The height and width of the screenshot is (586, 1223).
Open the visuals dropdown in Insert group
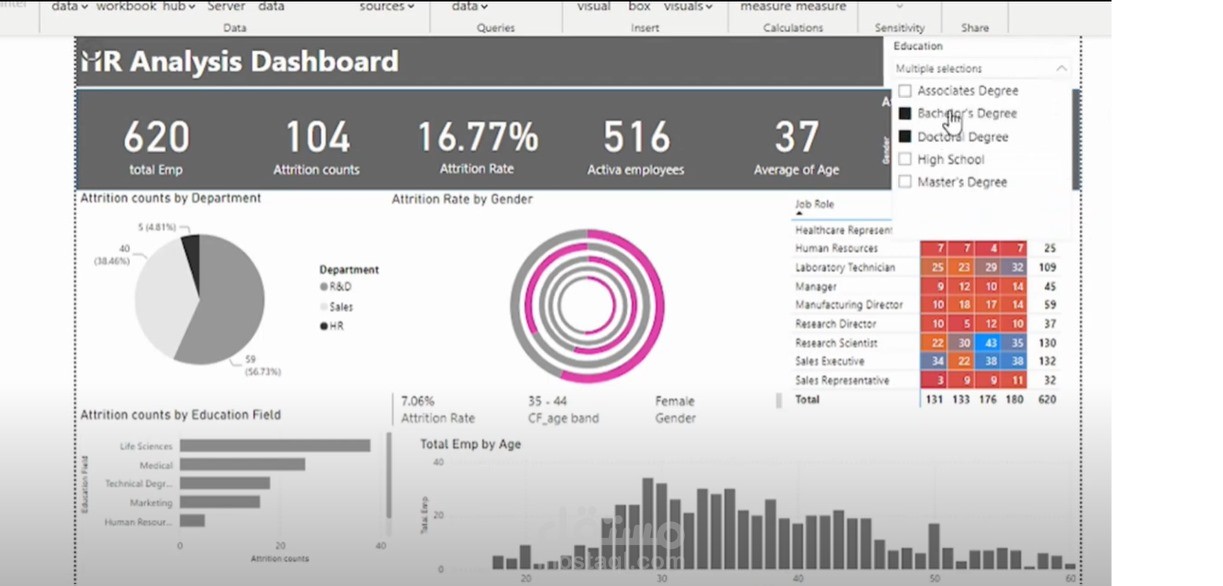pos(688,6)
